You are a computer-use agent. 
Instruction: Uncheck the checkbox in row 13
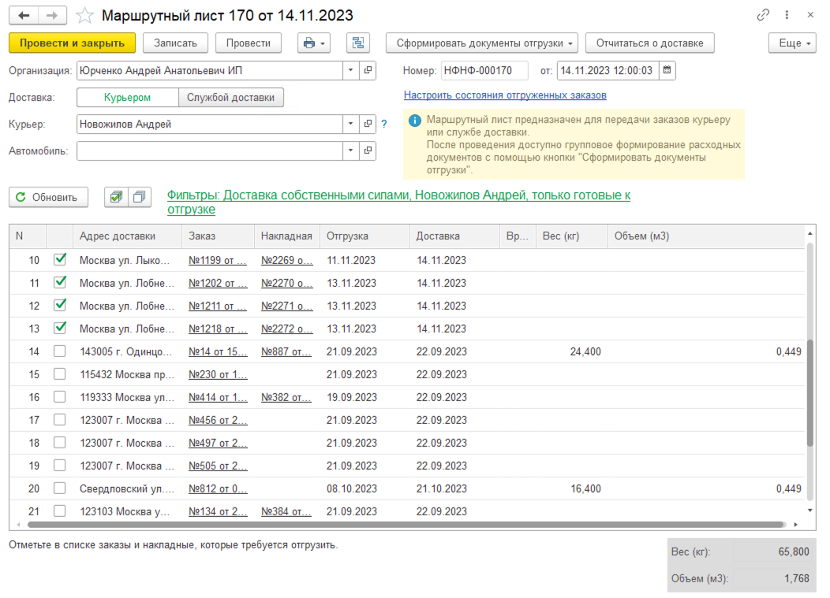pos(60,328)
